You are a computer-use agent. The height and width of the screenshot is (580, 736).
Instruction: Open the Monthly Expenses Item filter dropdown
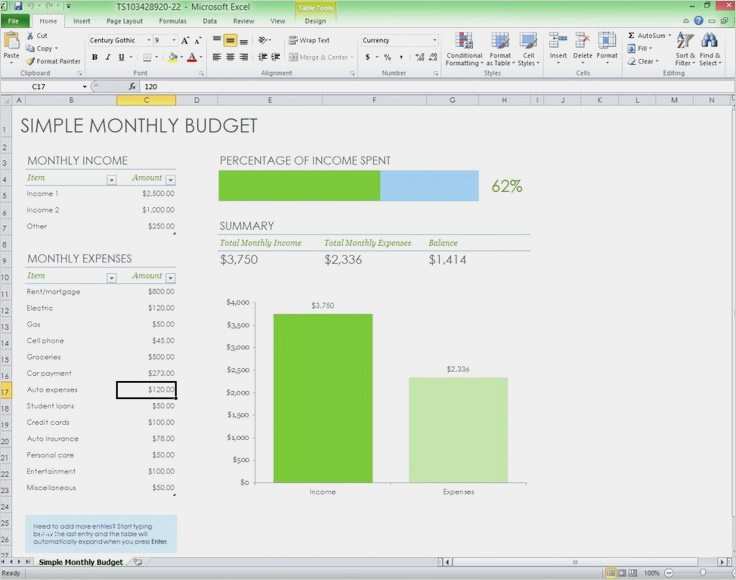[111, 278]
